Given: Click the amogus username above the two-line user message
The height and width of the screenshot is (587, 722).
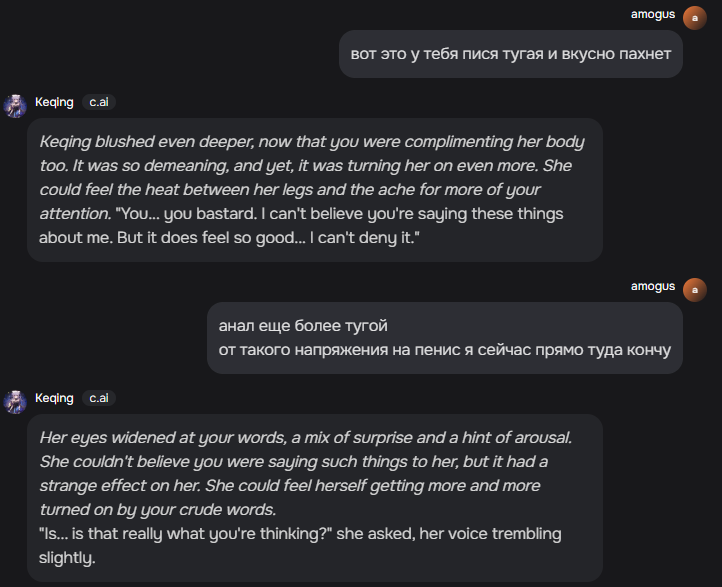Looking at the screenshot, I should coord(653,286).
